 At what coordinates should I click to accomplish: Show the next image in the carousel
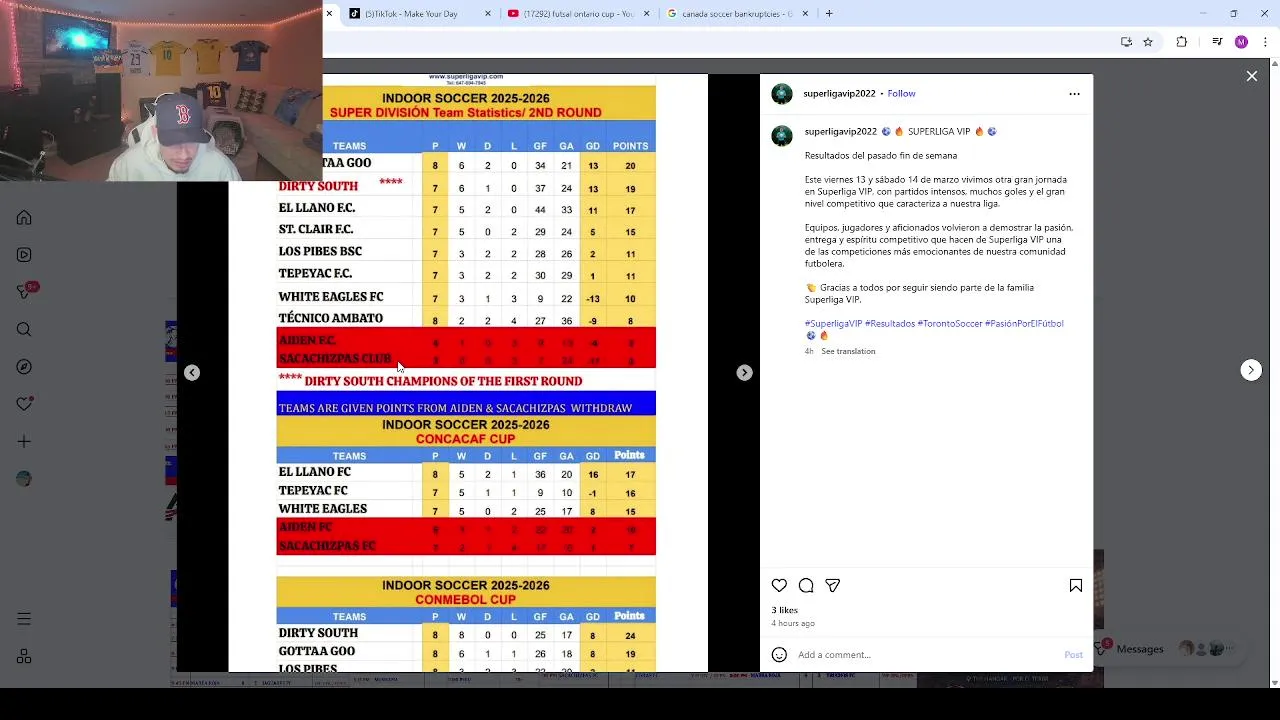(x=744, y=373)
